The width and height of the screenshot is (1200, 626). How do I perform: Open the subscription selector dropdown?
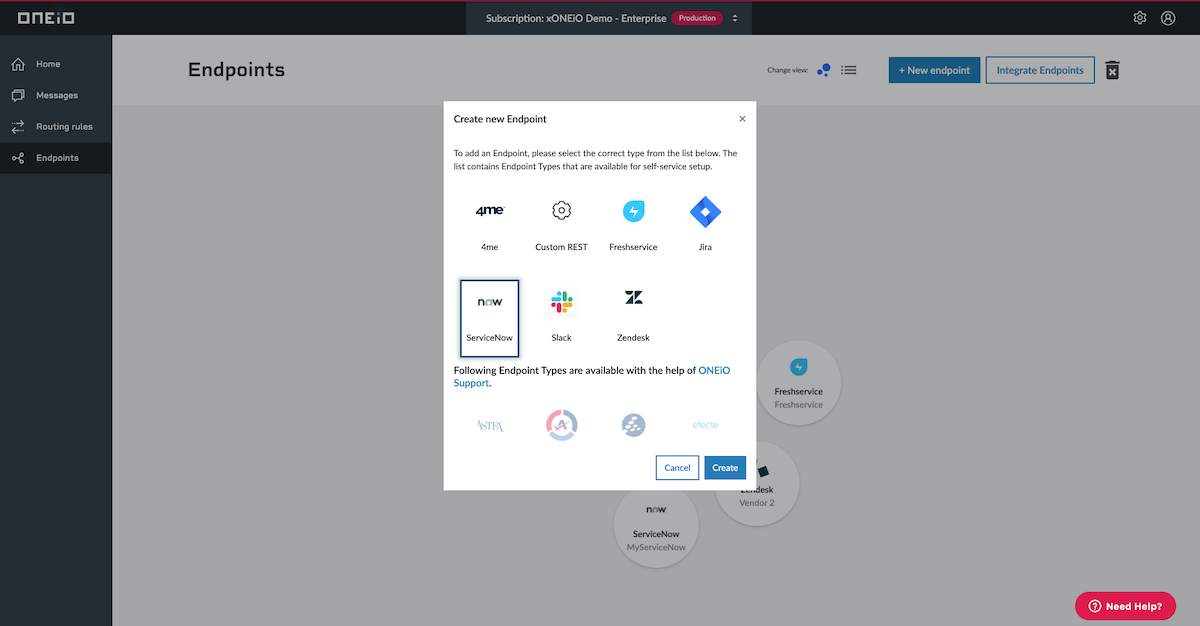pyautogui.click(x=611, y=18)
